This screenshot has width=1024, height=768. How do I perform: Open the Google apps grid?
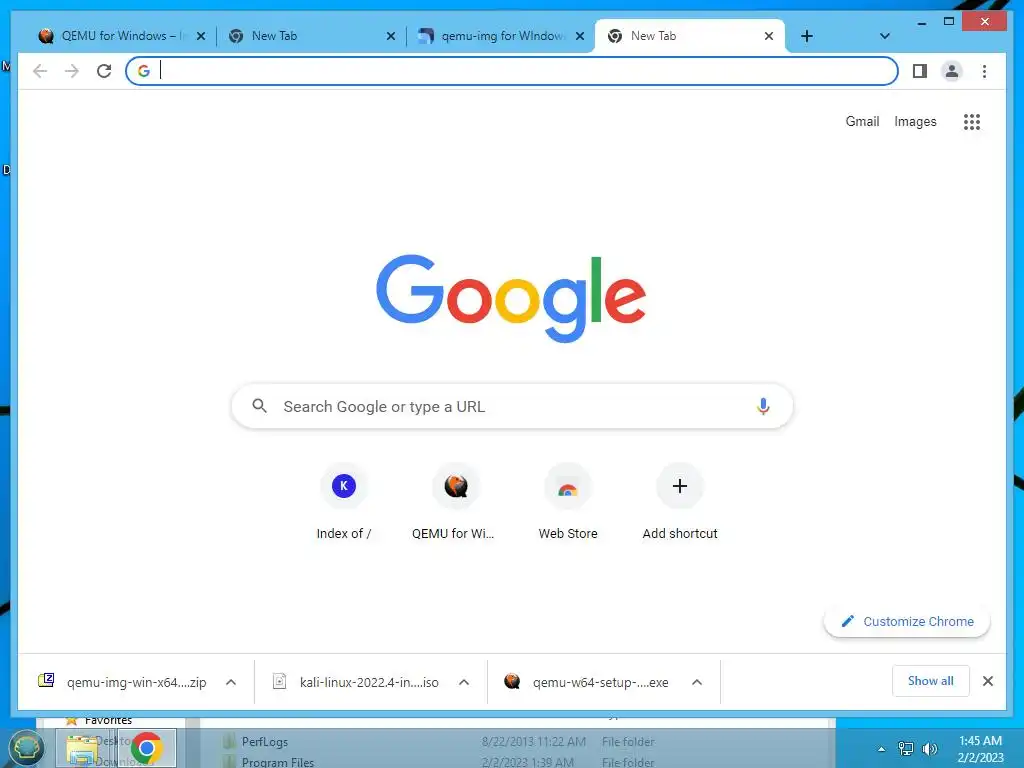click(x=972, y=121)
